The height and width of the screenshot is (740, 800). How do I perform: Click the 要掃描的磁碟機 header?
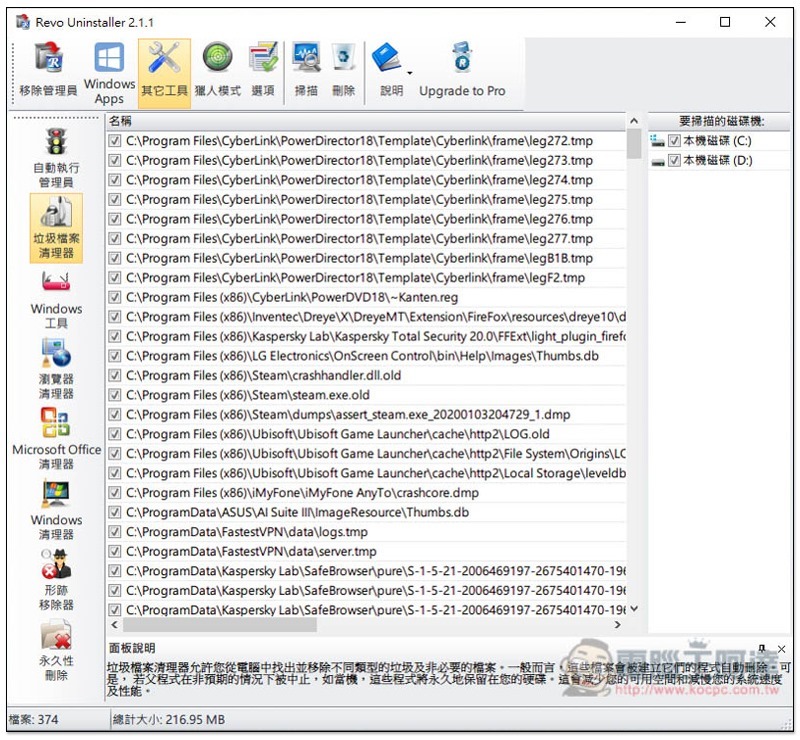tap(720, 121)
